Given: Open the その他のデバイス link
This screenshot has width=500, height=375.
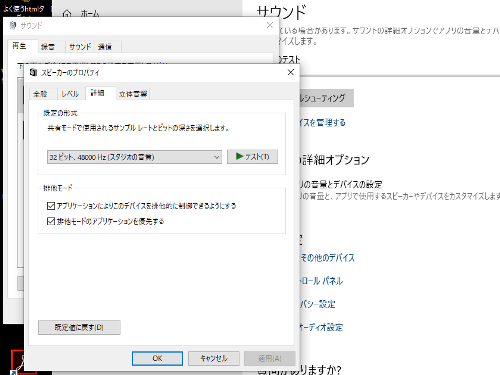Looking at the screenshot, I should [x=327, y=258].
